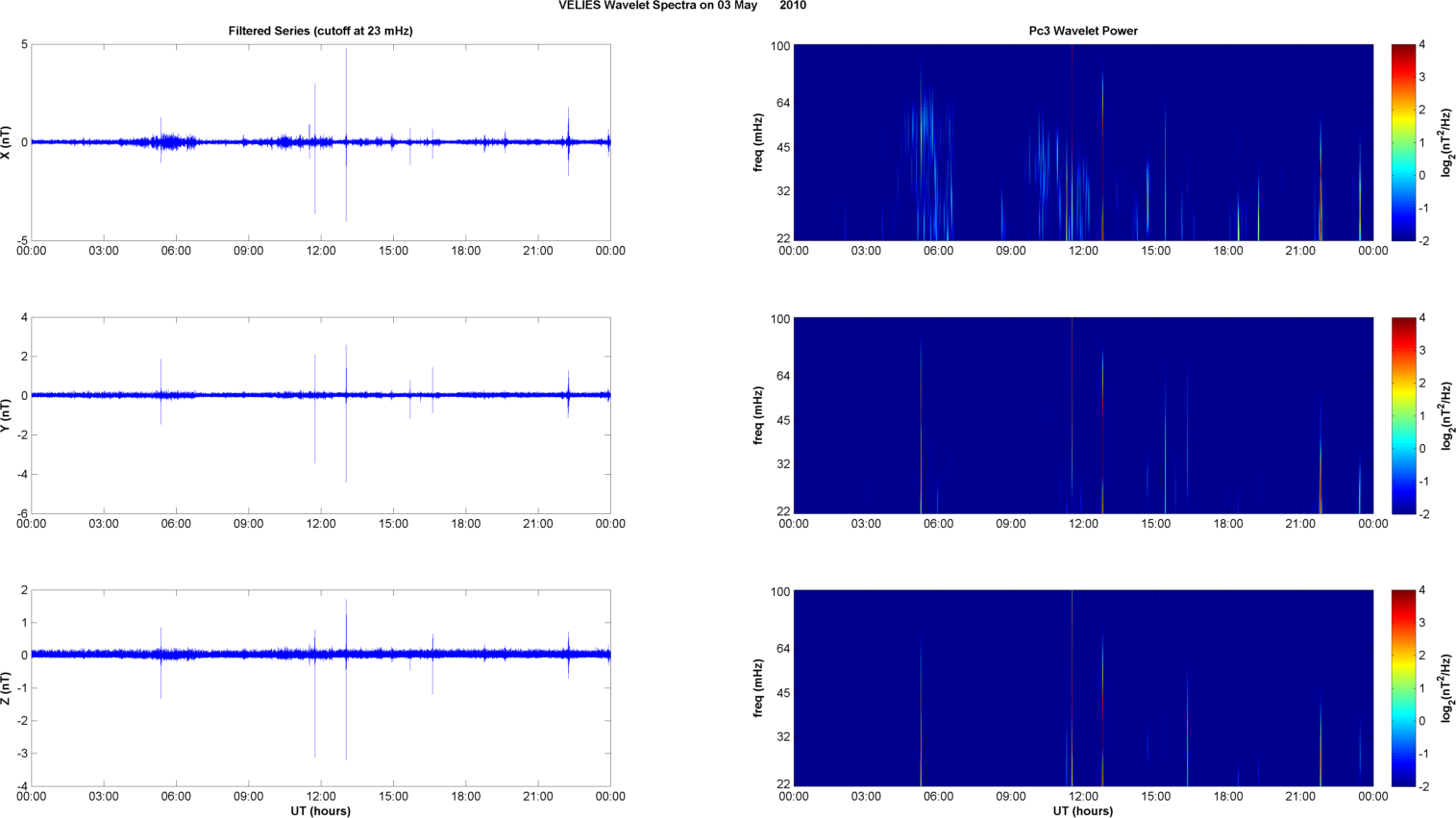
Task: Click the 15:00 tick under top spectrogram
Action: (1156, 251)
